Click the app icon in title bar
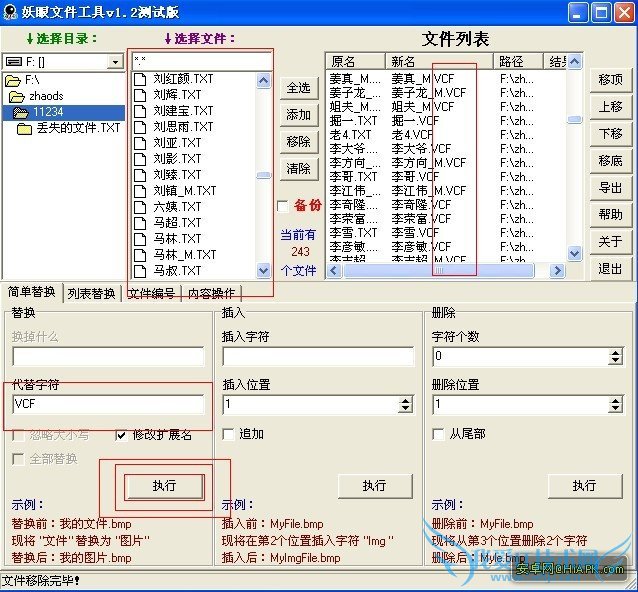 point(10,12)
